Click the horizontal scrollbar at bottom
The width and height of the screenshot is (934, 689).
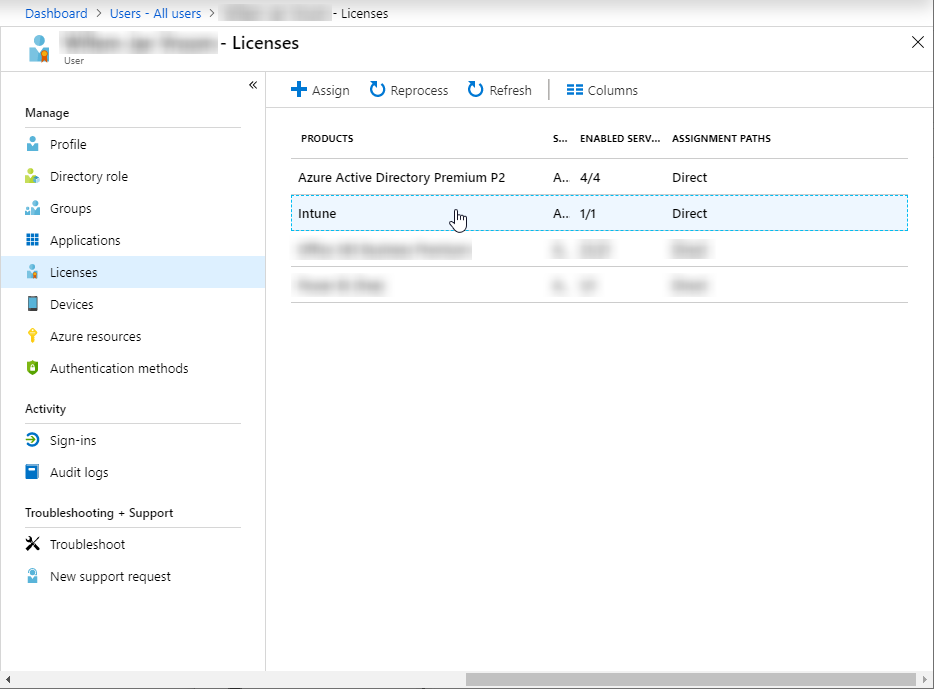(690, 680)
